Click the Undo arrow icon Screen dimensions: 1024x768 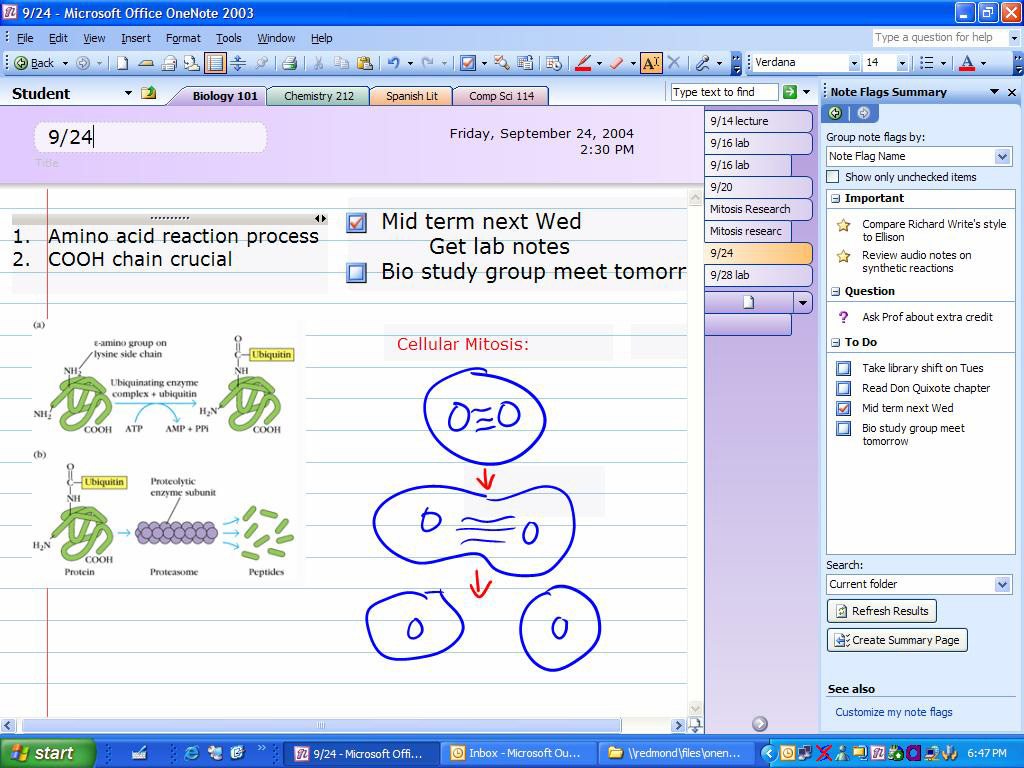pyautogui.click(x=393, y=63)
